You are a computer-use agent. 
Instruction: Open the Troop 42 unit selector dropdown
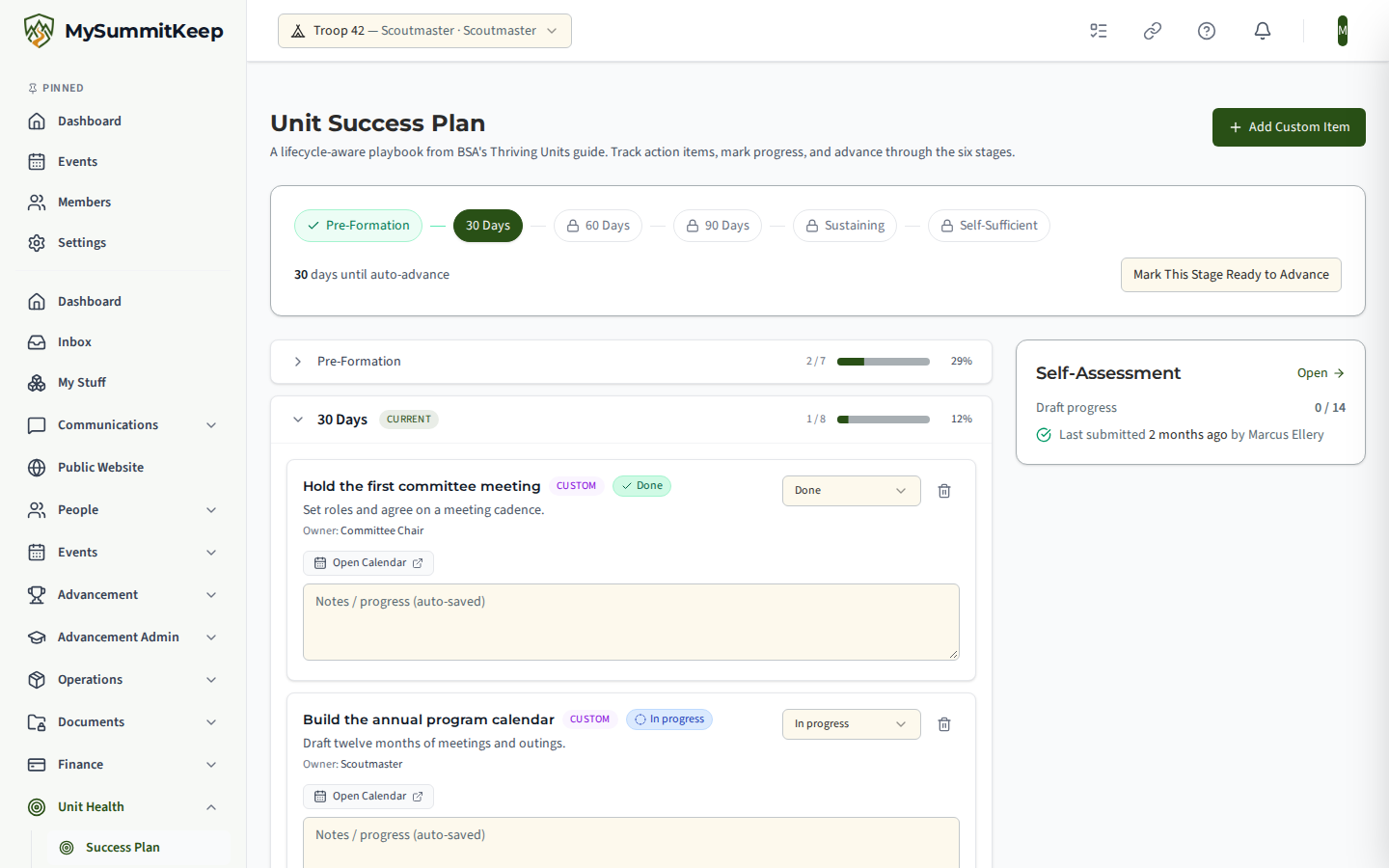[x=424, y=31]
